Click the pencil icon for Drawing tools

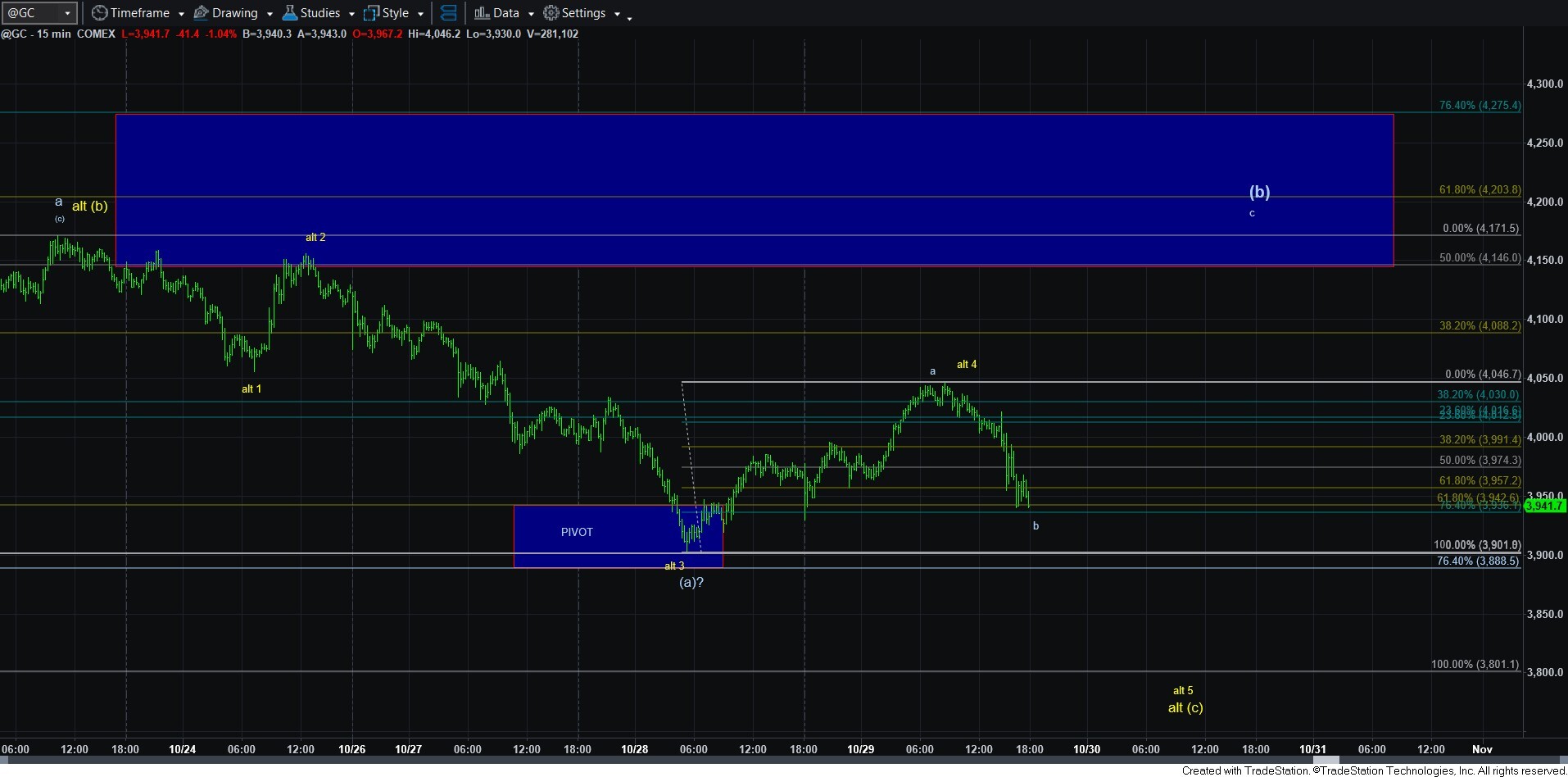click(x=201, y=13)
